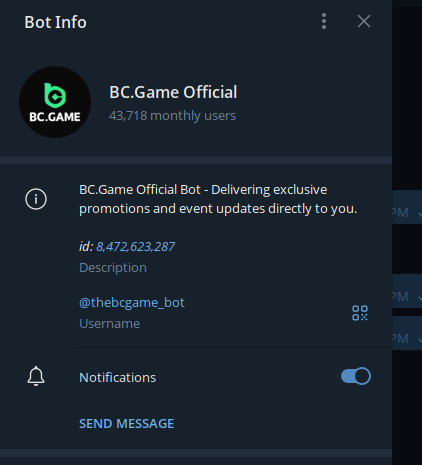Click the circled info icon
Screen dimensions: 422x465
pyautogui.click(x=36, y=199)
